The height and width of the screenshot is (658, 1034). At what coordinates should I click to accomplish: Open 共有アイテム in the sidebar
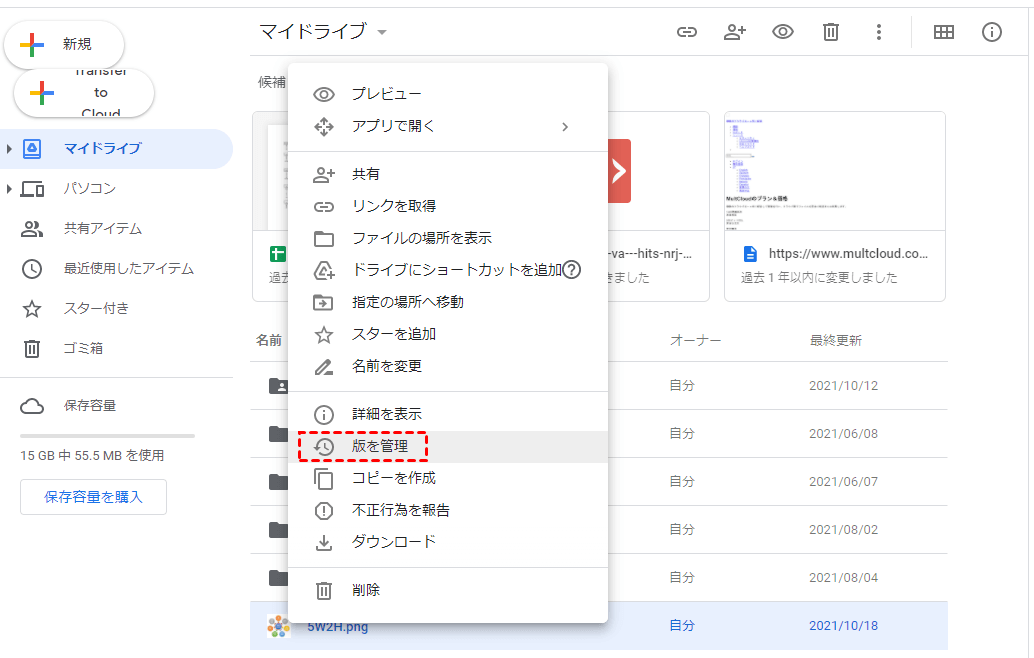(102, 229)
